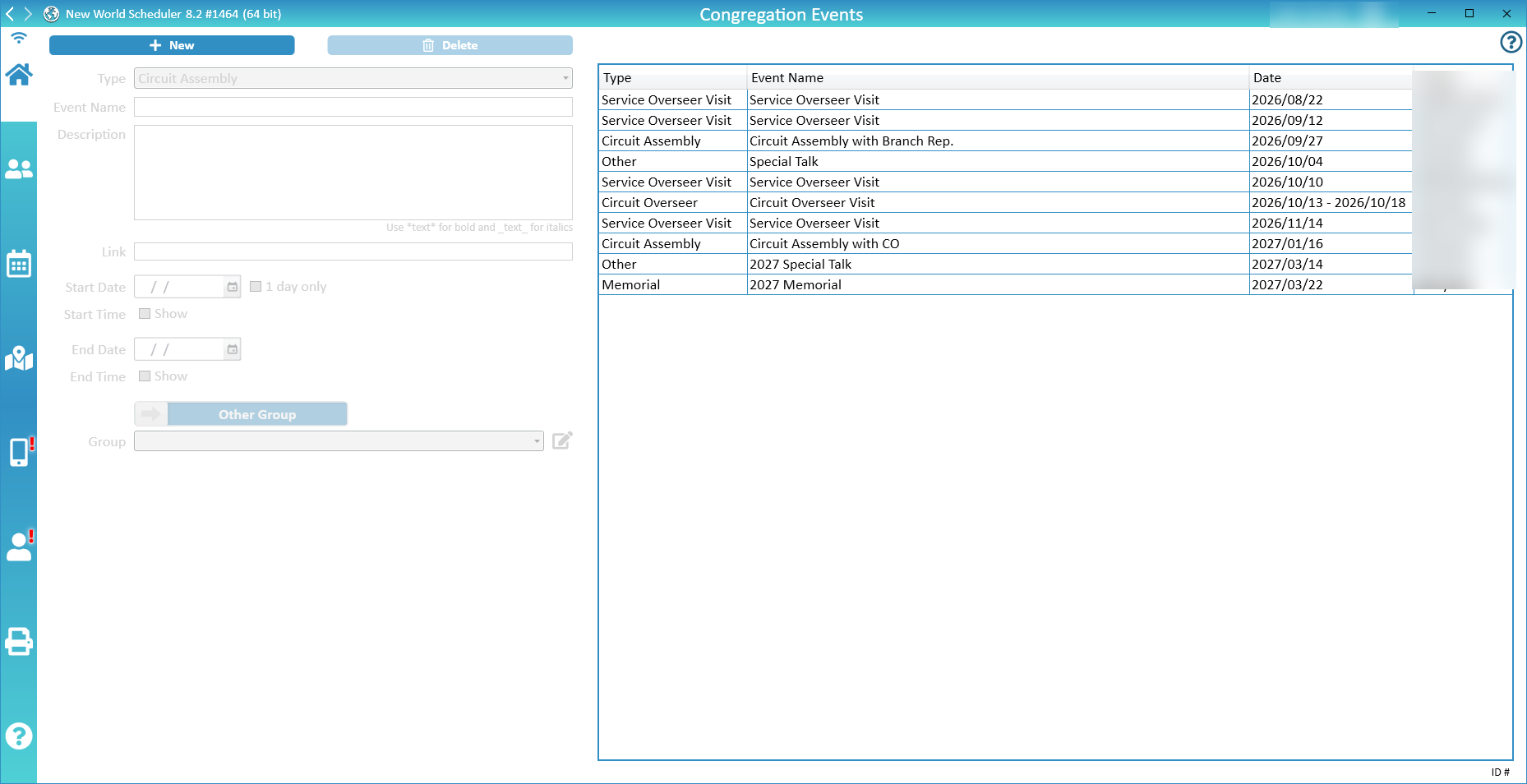The image size is (1527, 784).
Task: Click the arrow icon beside Other Group
Action: [151, 414]
